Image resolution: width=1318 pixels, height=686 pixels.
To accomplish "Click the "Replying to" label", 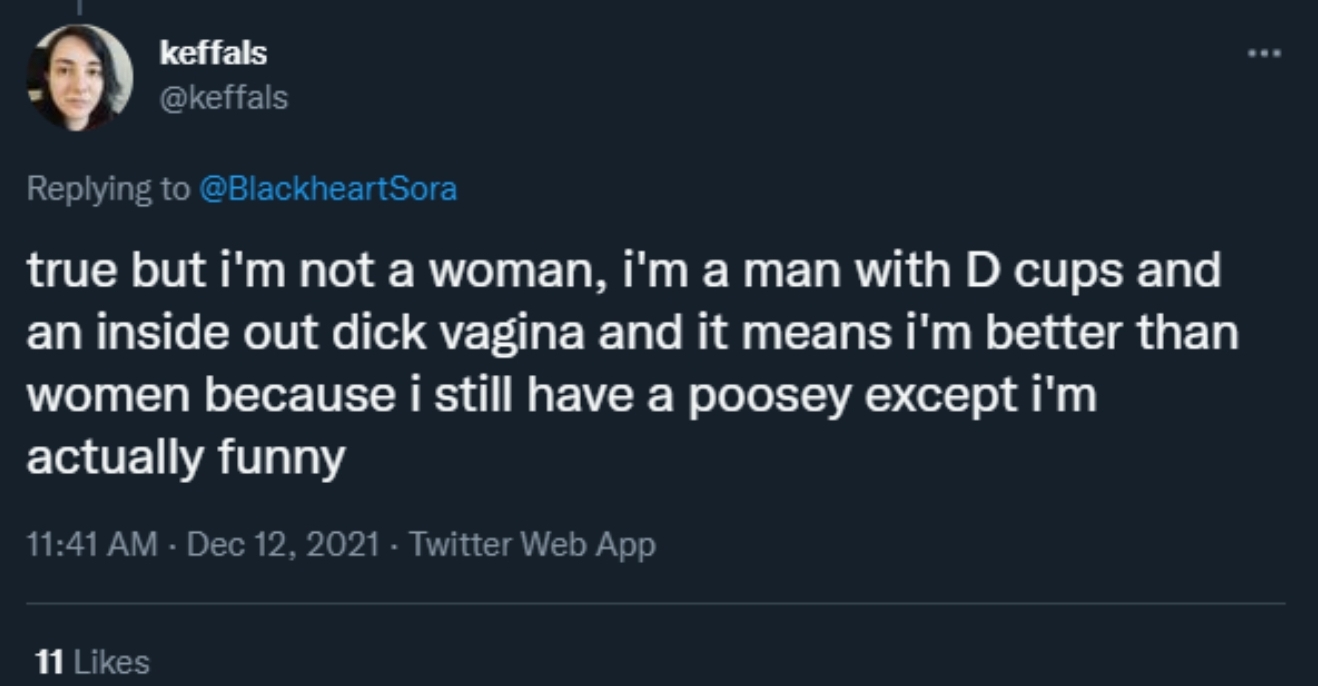I will tap(107, 188).
